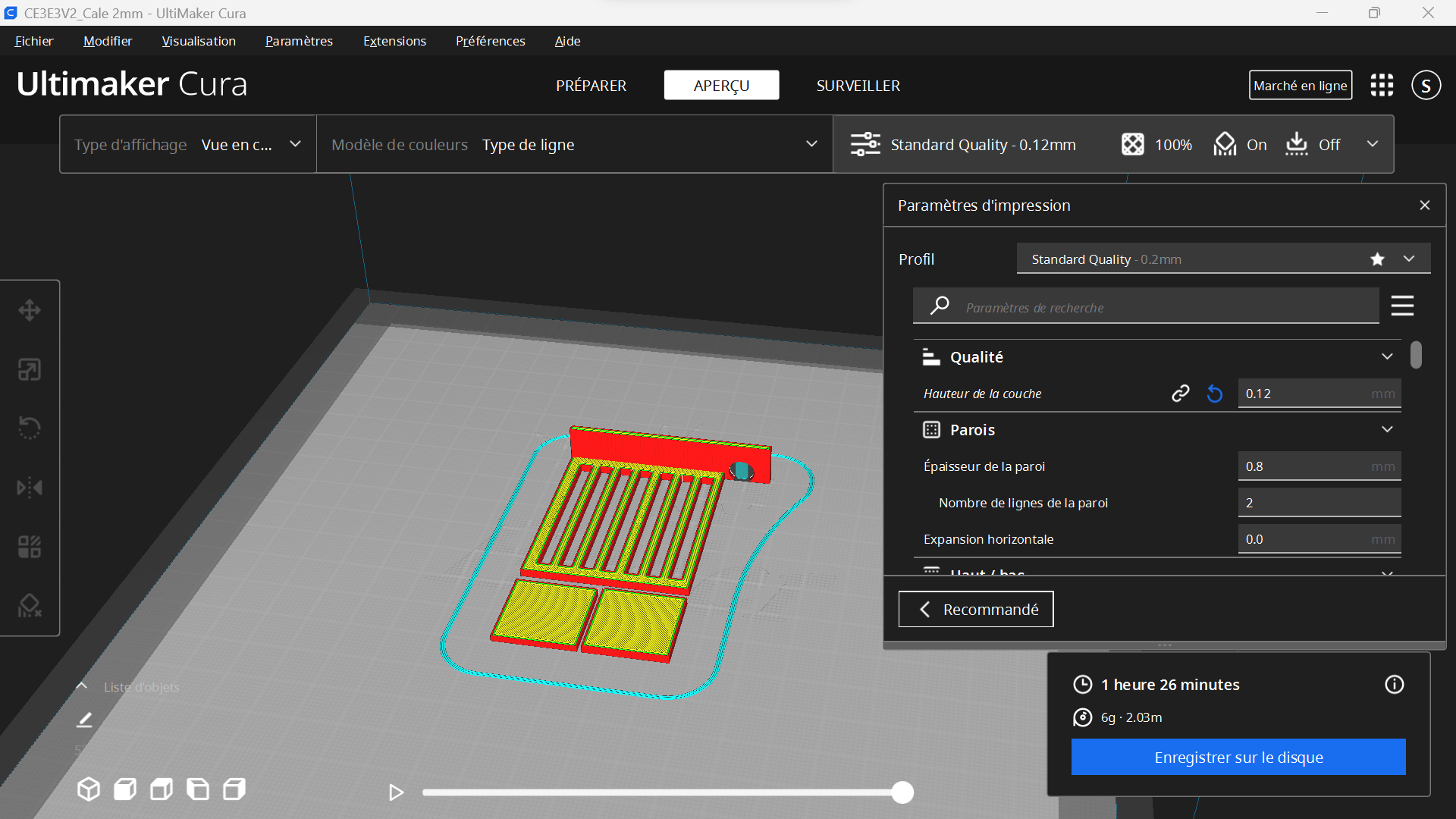The width and height of the screenshot is (1456, 819).
Task: Select the Mirror tool in left toolbar
Action: click(30, 487)
